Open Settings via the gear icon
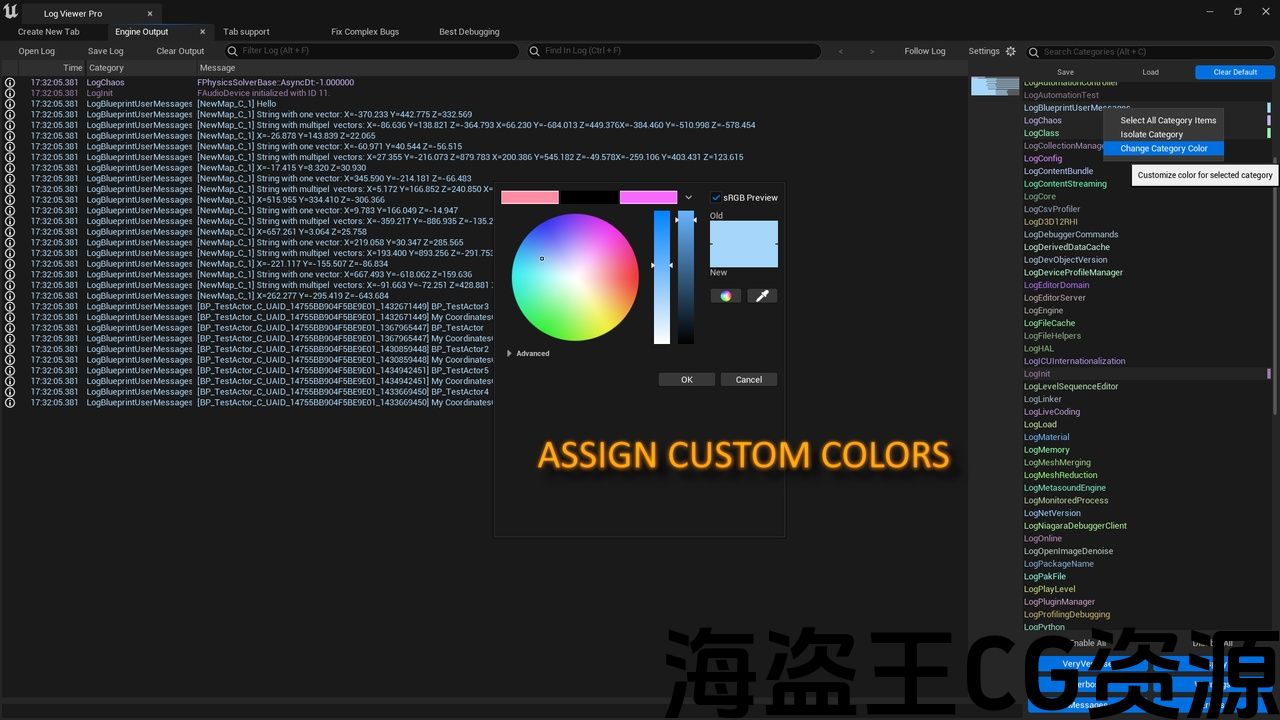 pyautogui.click(x=1010, y=51)
